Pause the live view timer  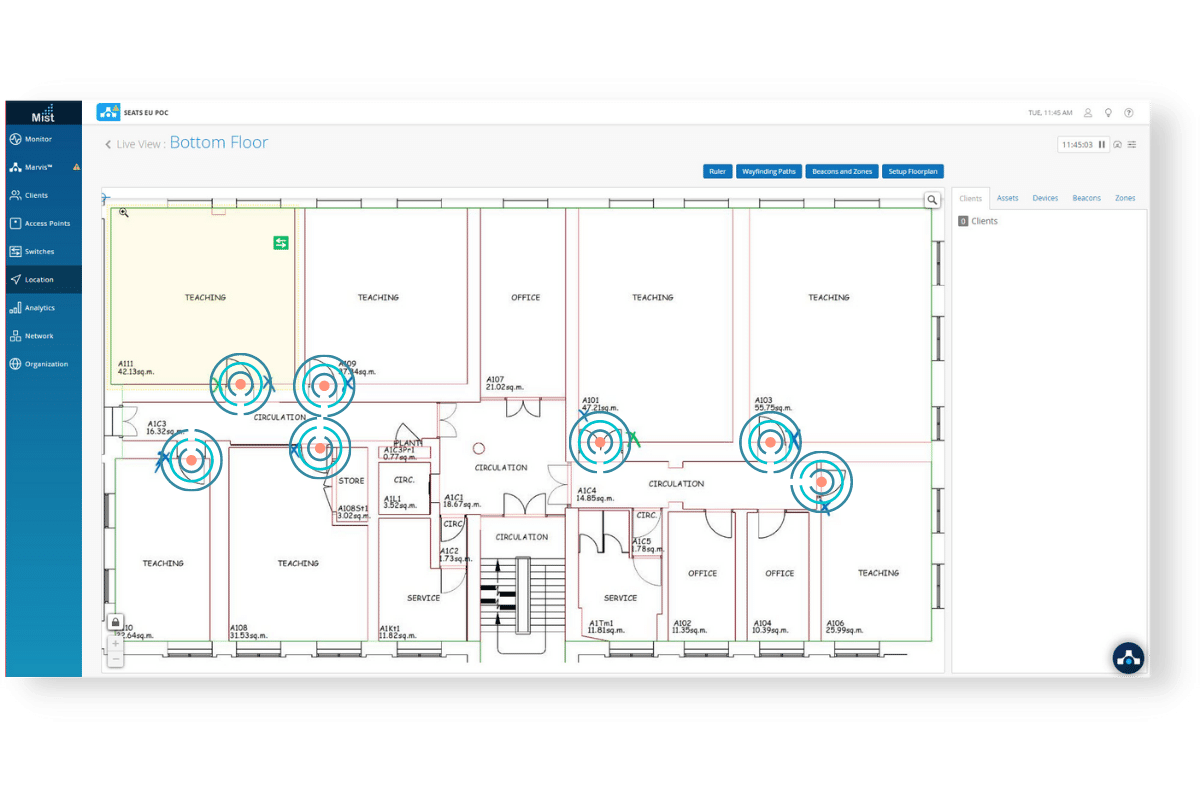pos(1103,144)
